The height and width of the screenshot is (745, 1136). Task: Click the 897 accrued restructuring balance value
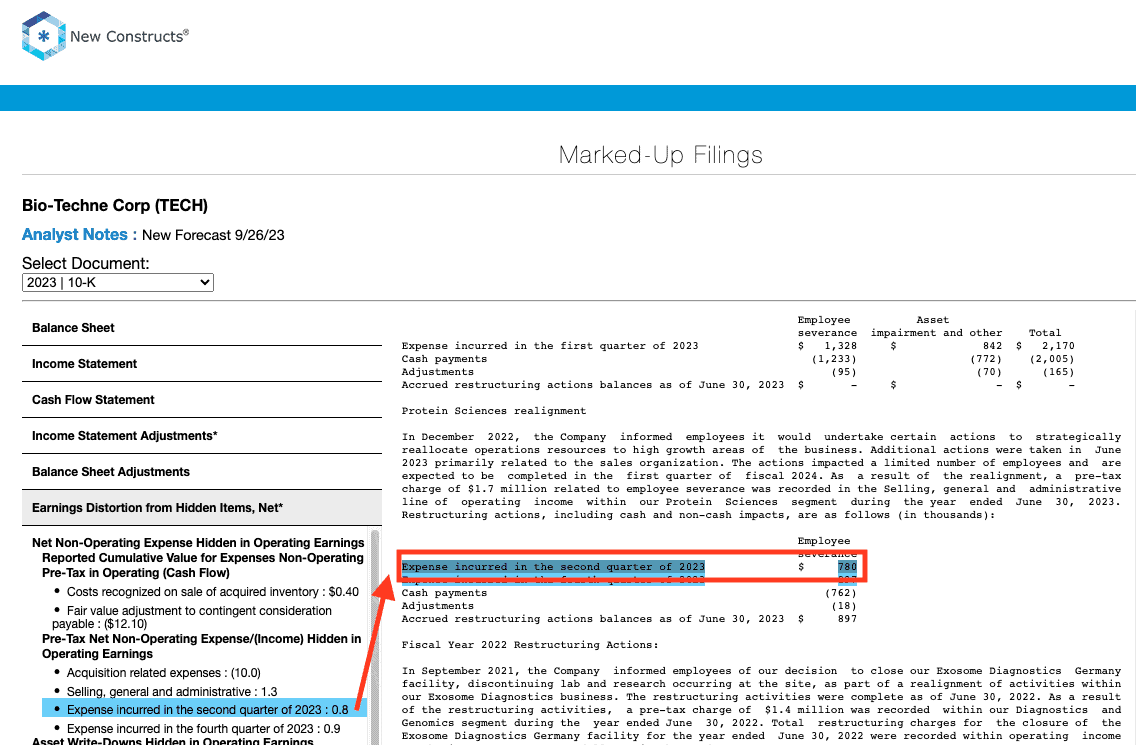click(x=847, y=619)
